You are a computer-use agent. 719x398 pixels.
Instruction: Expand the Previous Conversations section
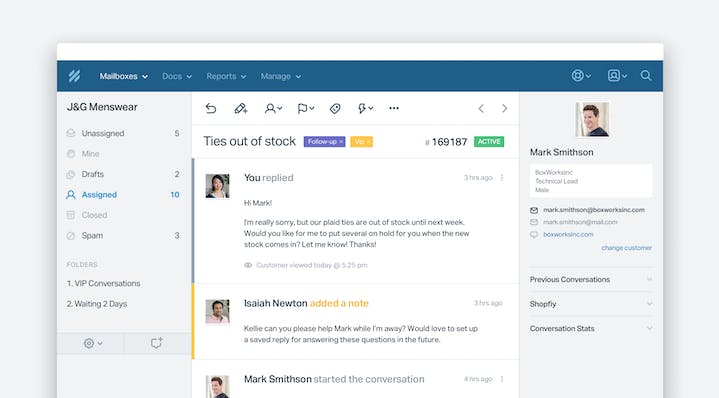tap(591, 279)
